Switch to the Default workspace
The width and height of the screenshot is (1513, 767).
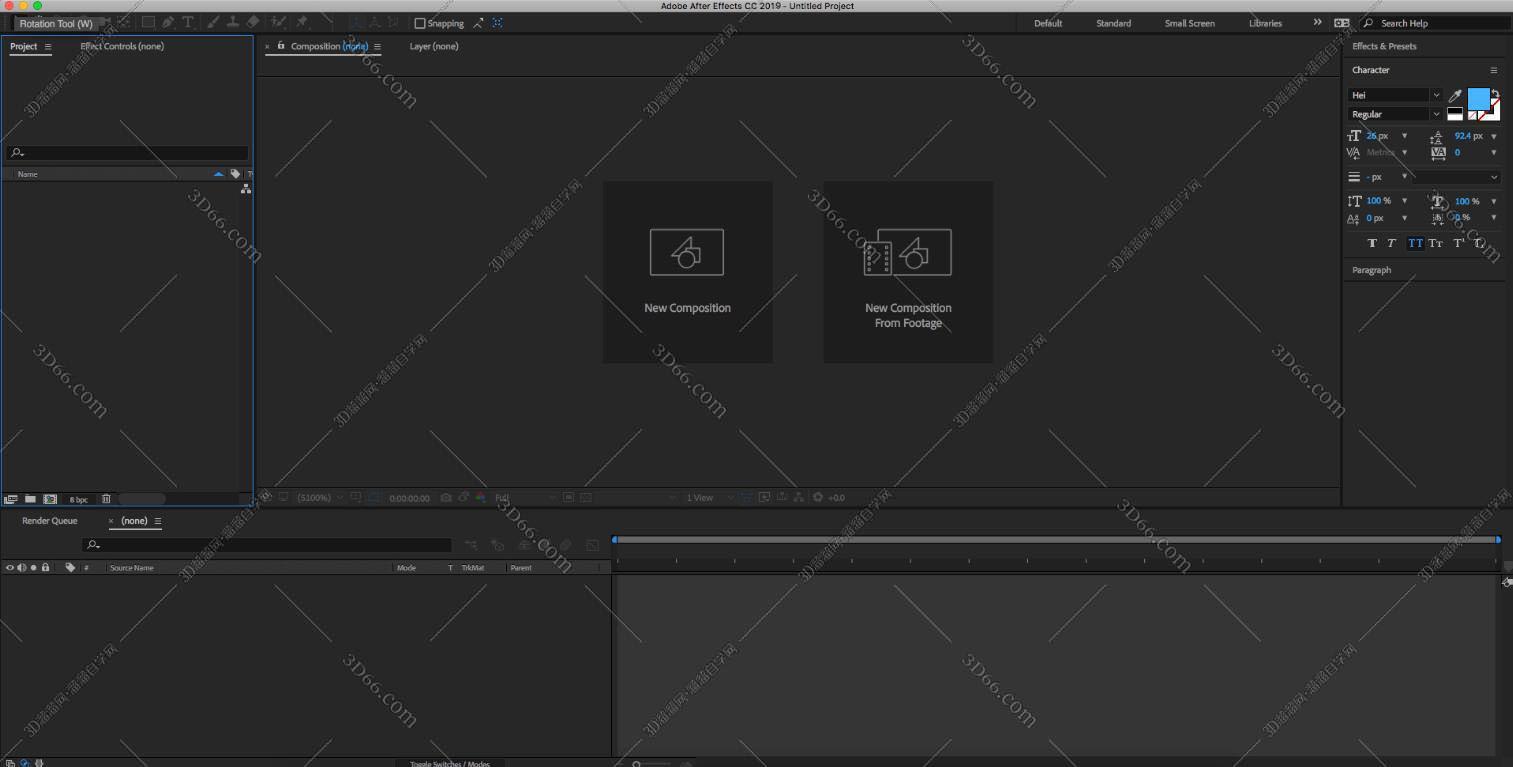point(1048,23)
